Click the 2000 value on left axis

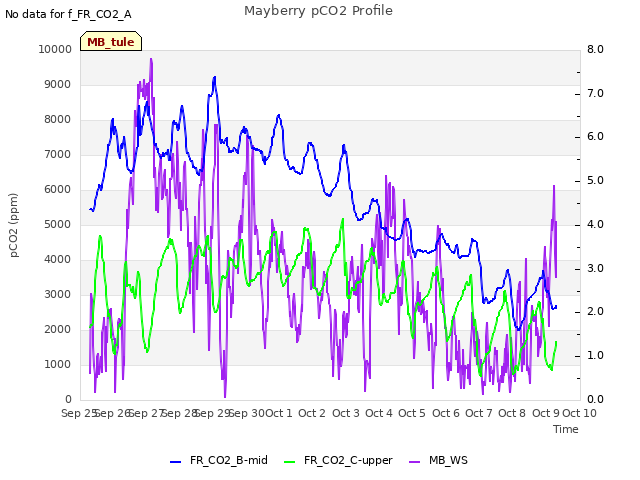tap(58, 329)
